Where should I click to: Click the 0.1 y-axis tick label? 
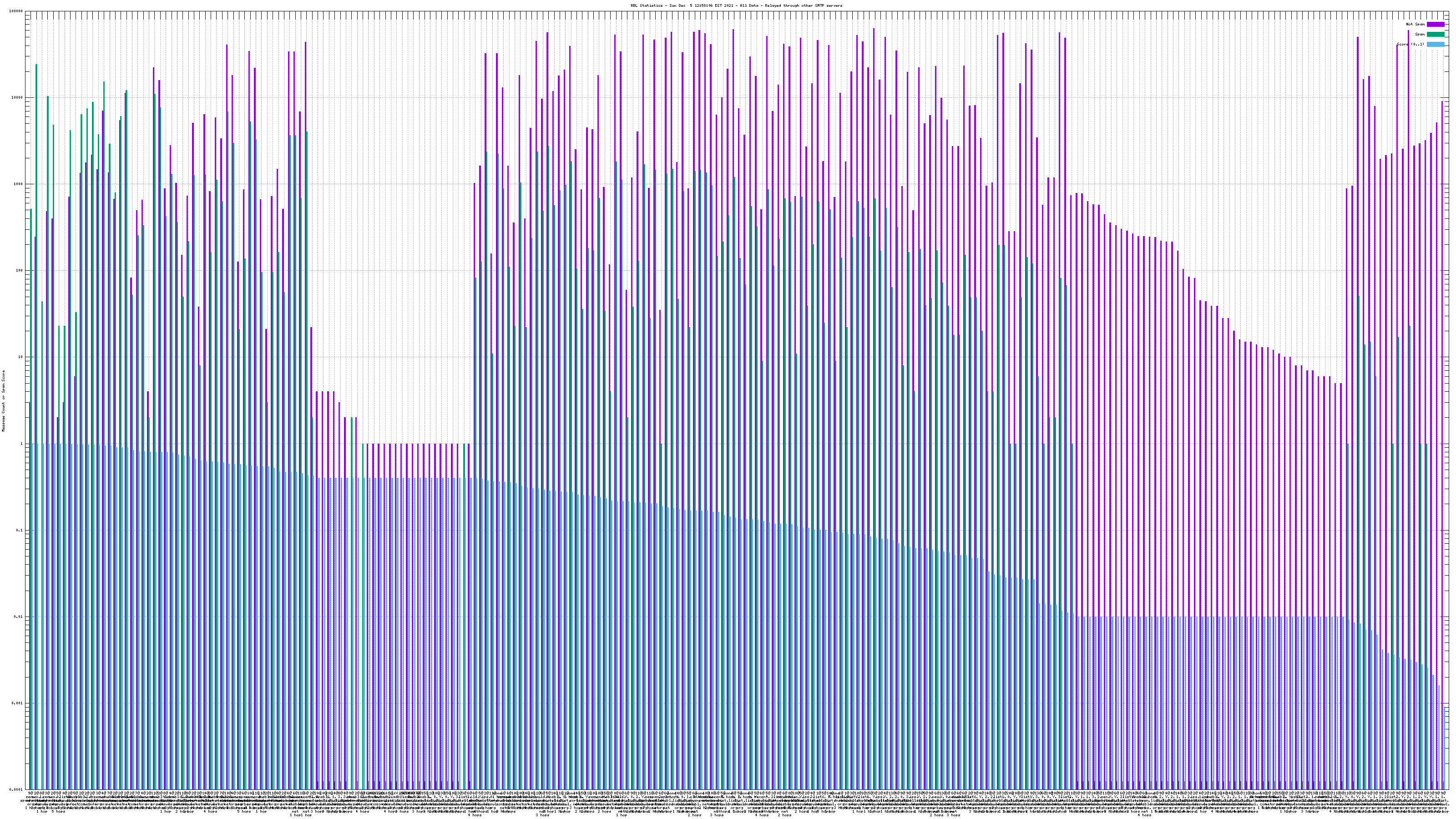click(x=20, y=530)
